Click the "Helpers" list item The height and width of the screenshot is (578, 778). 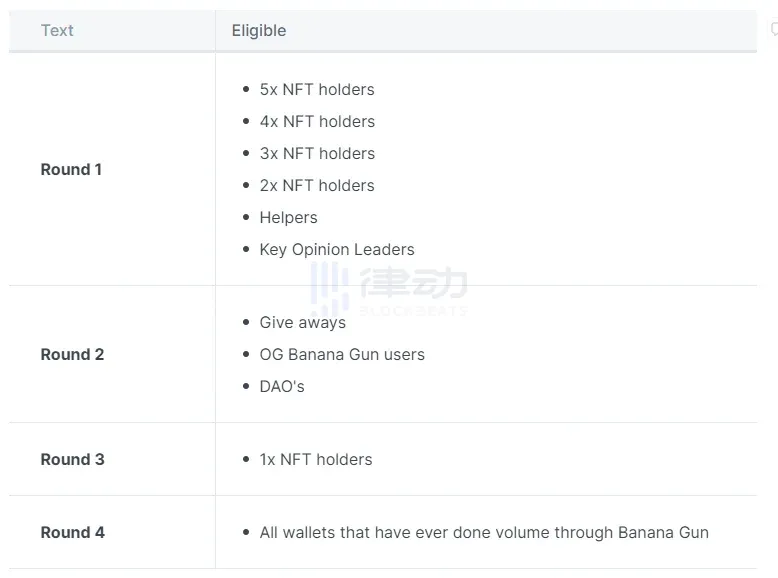click(288, 217)
